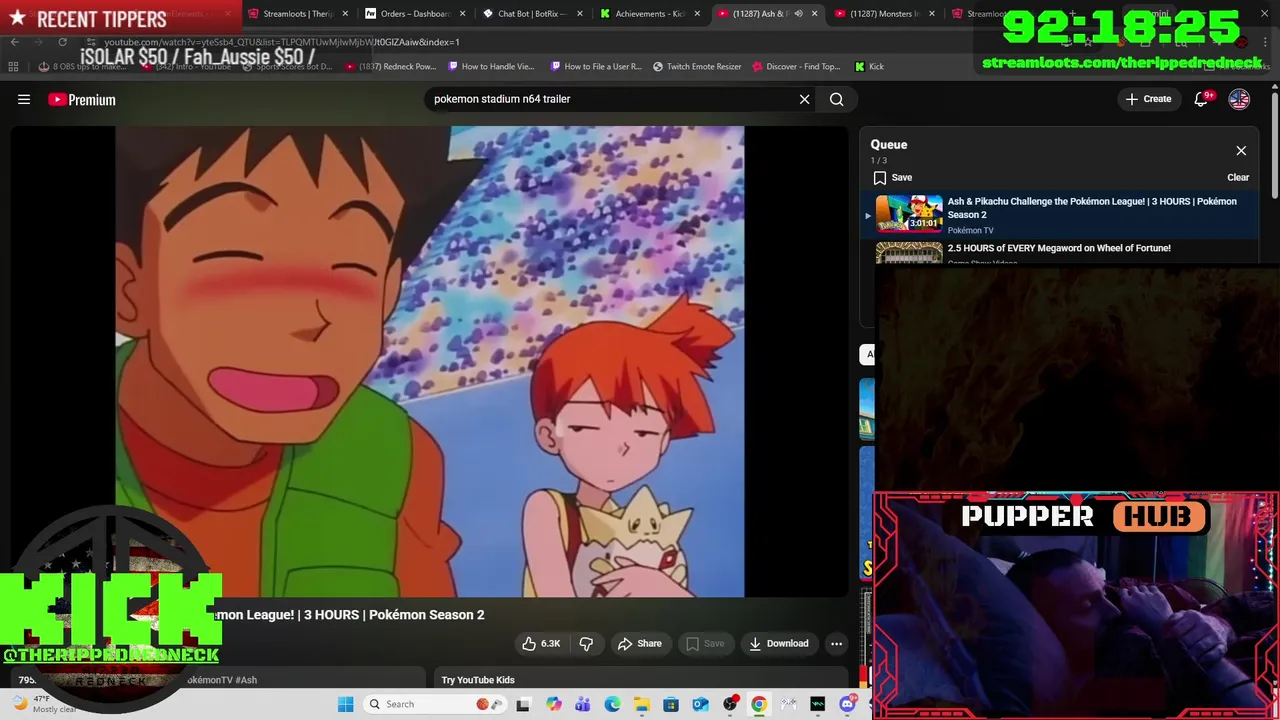
Task: Click the Chrome address bar URL
Action: [x=282, y=42]
